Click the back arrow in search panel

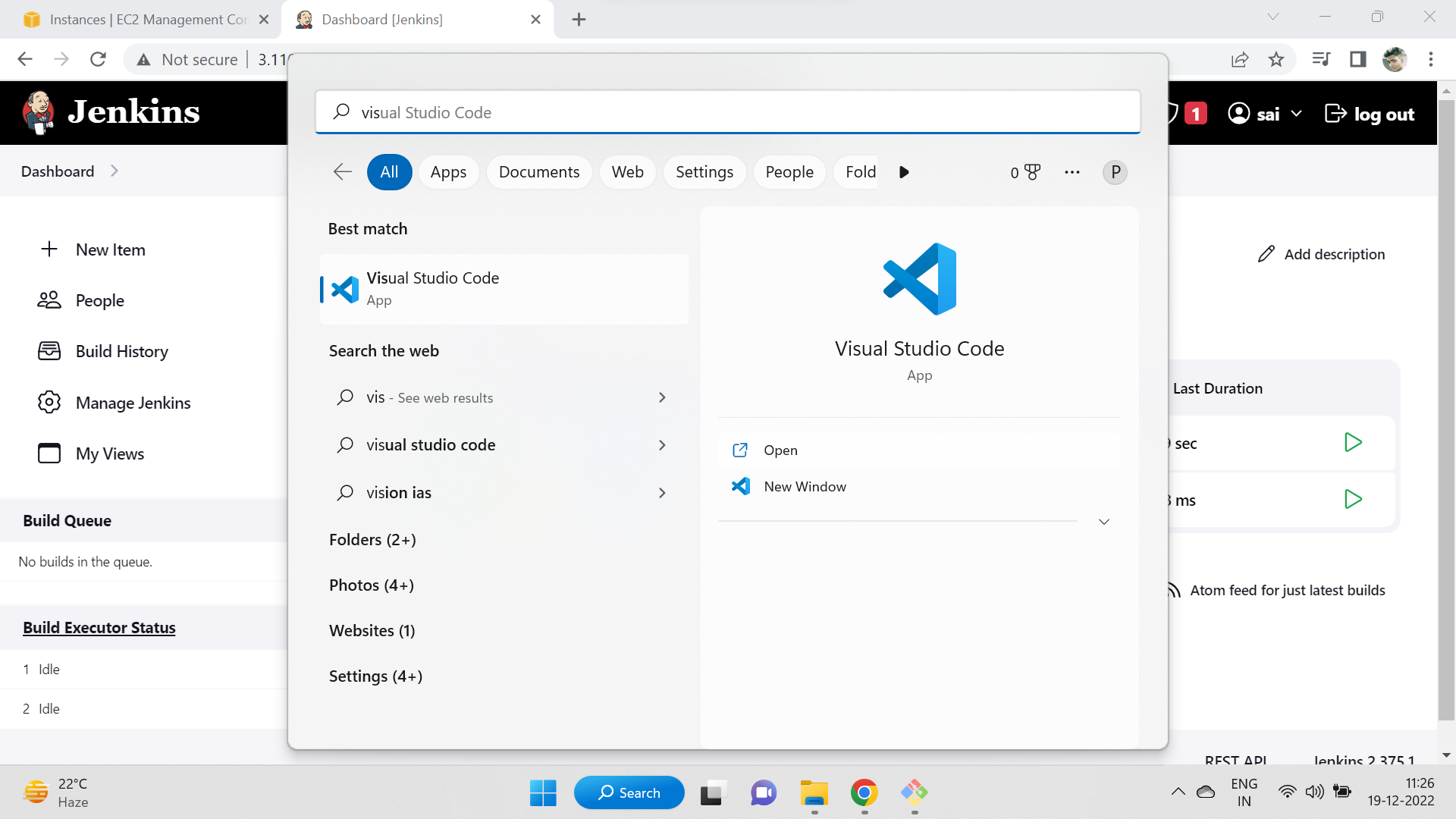point(343,172)
